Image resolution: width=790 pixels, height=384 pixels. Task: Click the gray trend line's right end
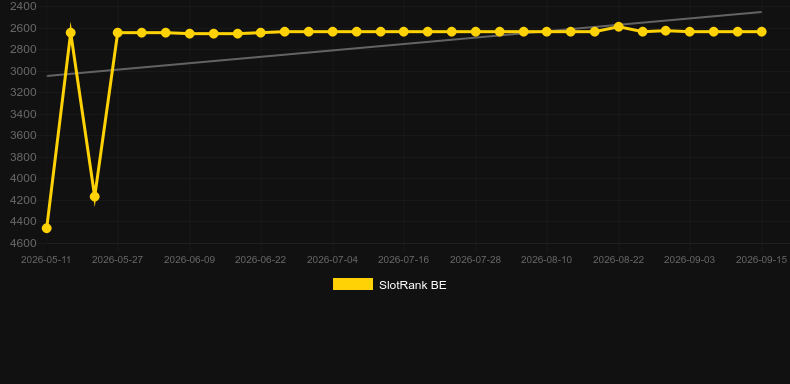pos(760,12)
